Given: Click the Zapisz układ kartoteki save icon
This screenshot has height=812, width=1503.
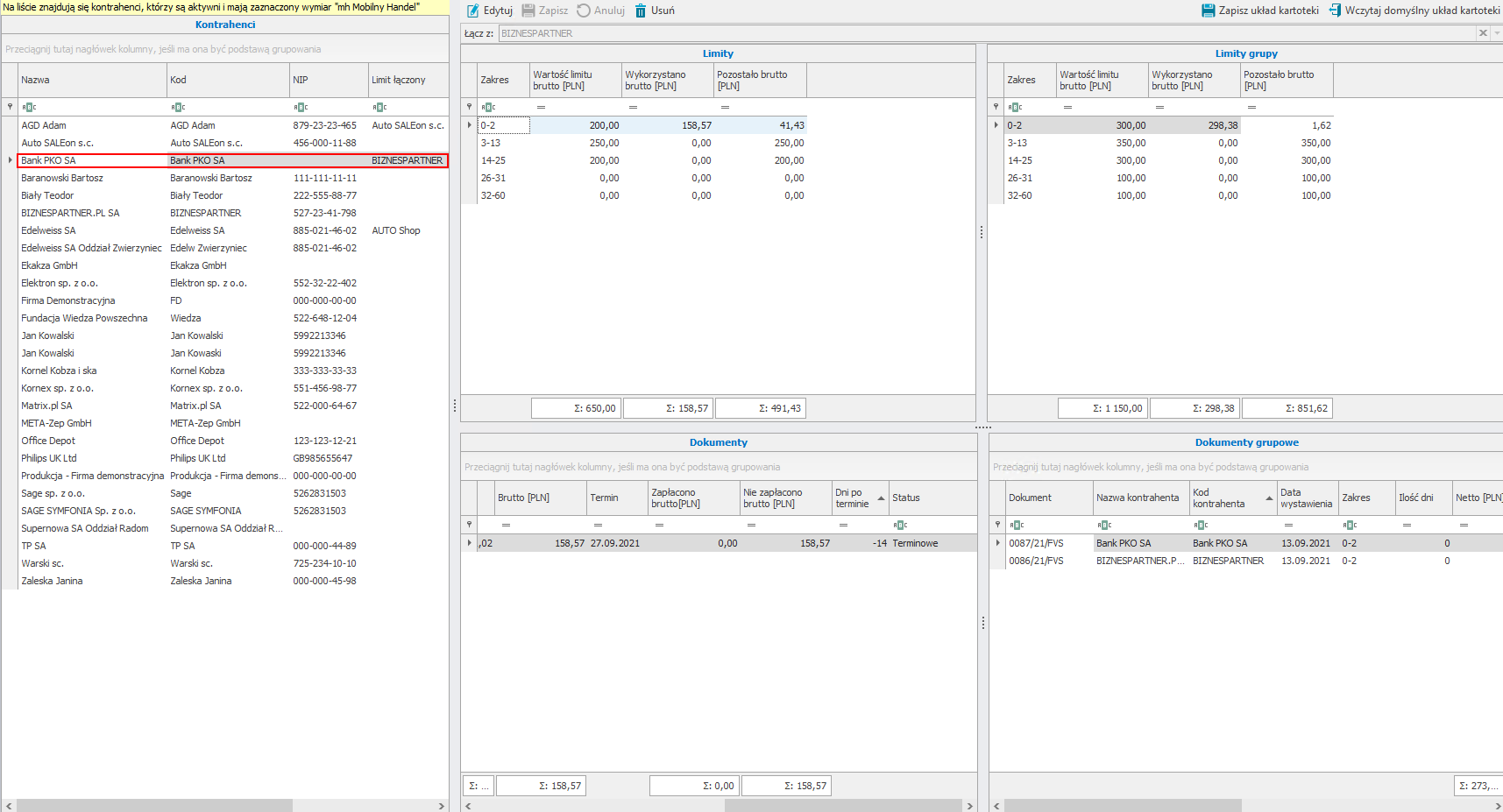Looking at the screenshot, I should (1209, 11).
